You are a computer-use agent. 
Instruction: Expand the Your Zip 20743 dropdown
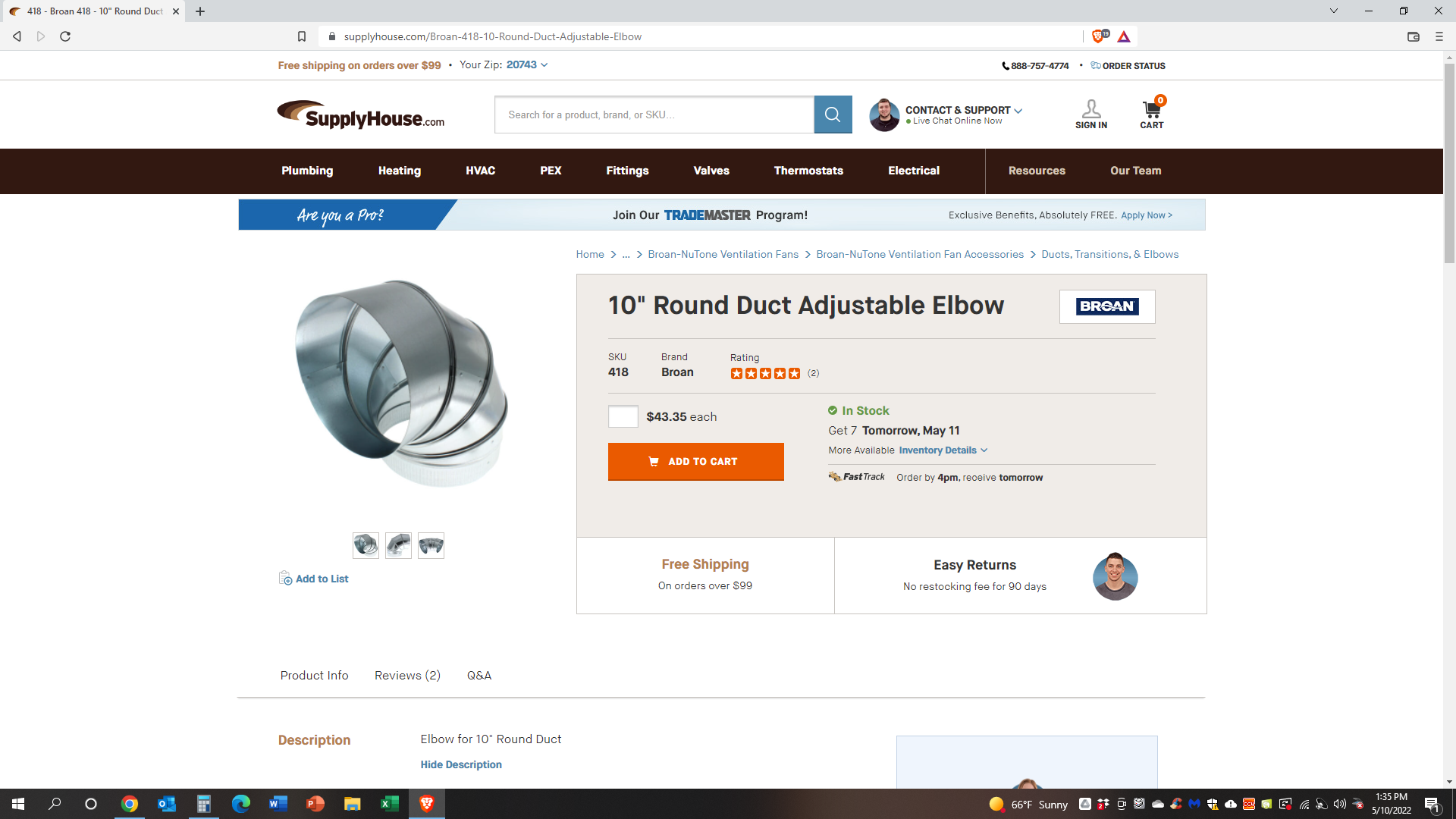[527, 65]
